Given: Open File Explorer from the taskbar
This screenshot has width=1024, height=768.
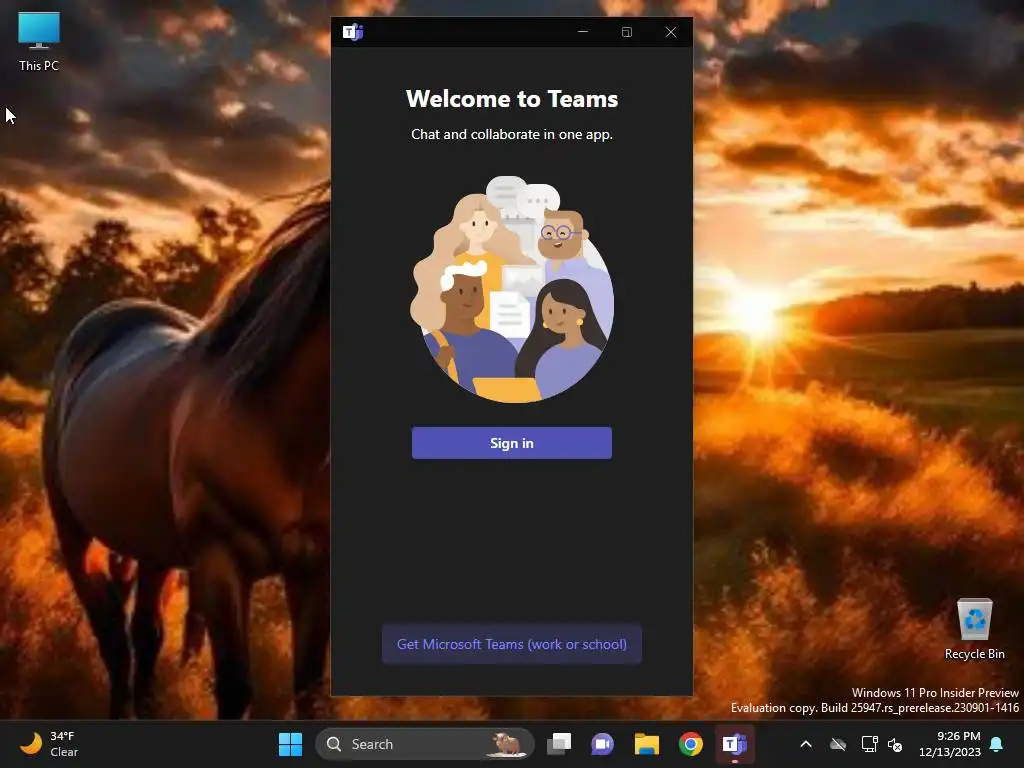Looking at the screenshot, I should coord(647,744).
